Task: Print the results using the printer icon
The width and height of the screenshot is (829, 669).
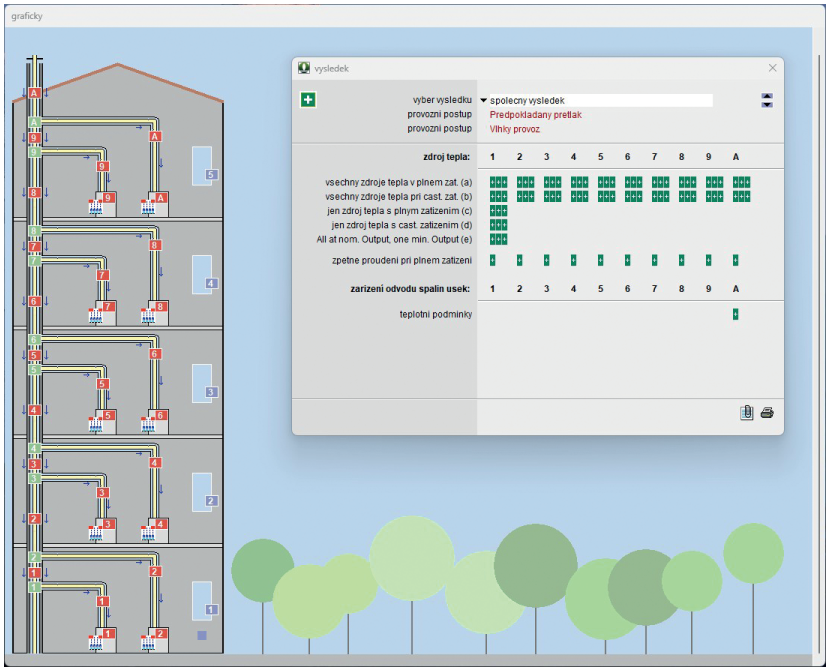Action: pos(767,412)
